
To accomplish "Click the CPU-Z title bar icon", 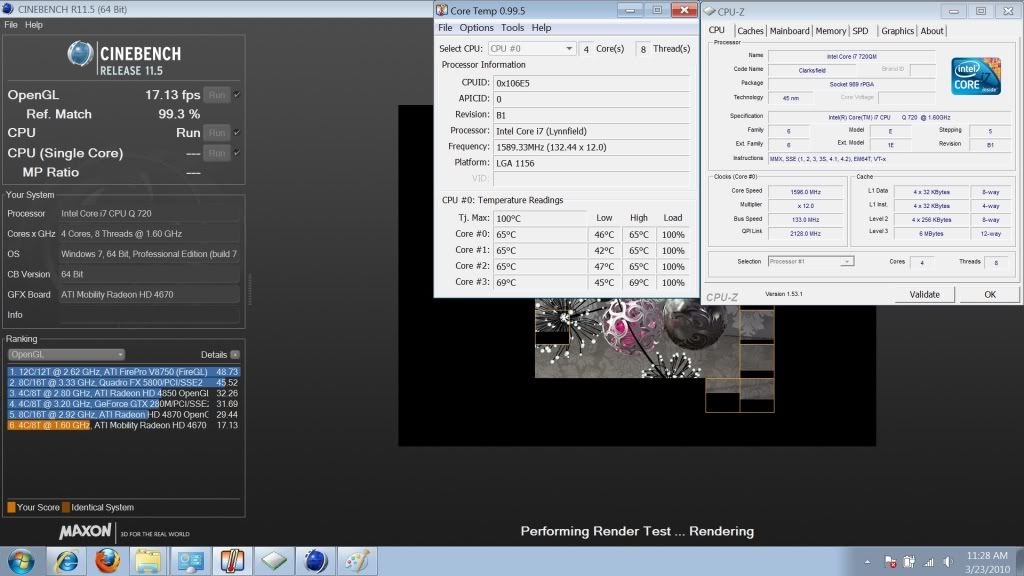I will pyautogui.click(x=710, y=11).
